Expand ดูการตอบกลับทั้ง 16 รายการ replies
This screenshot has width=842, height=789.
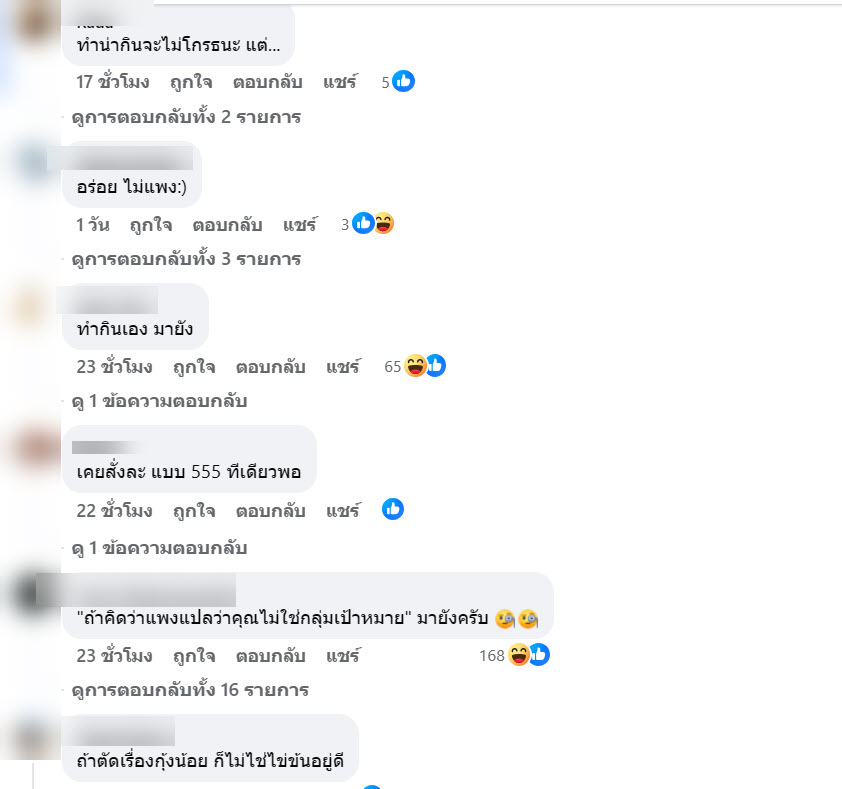[x=190, y=690]
